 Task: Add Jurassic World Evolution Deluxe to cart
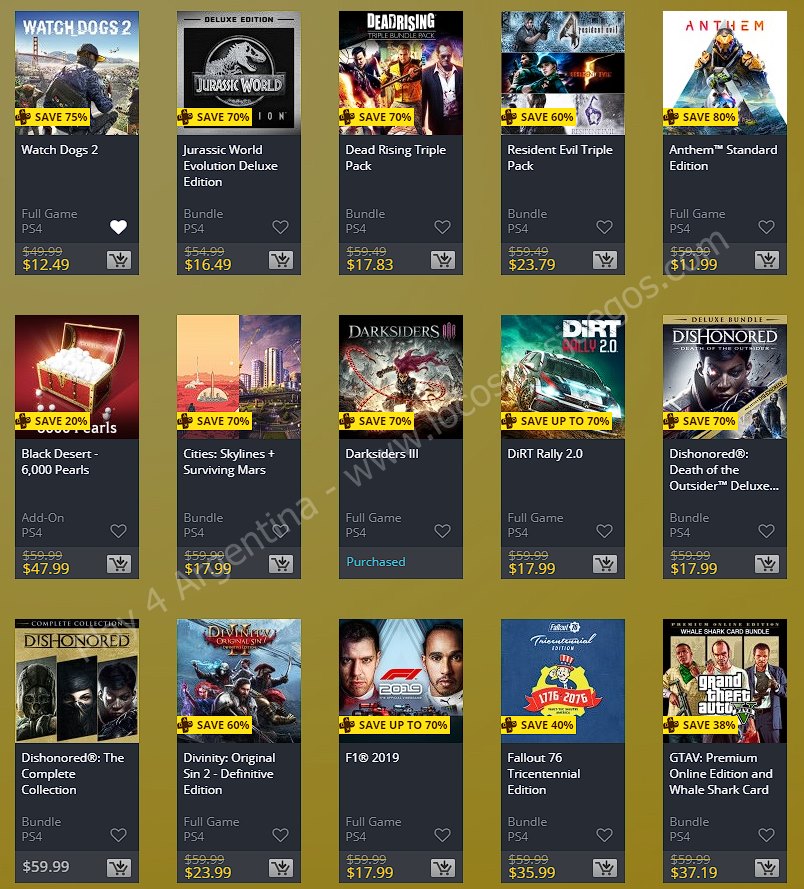[x=281, y=260]
